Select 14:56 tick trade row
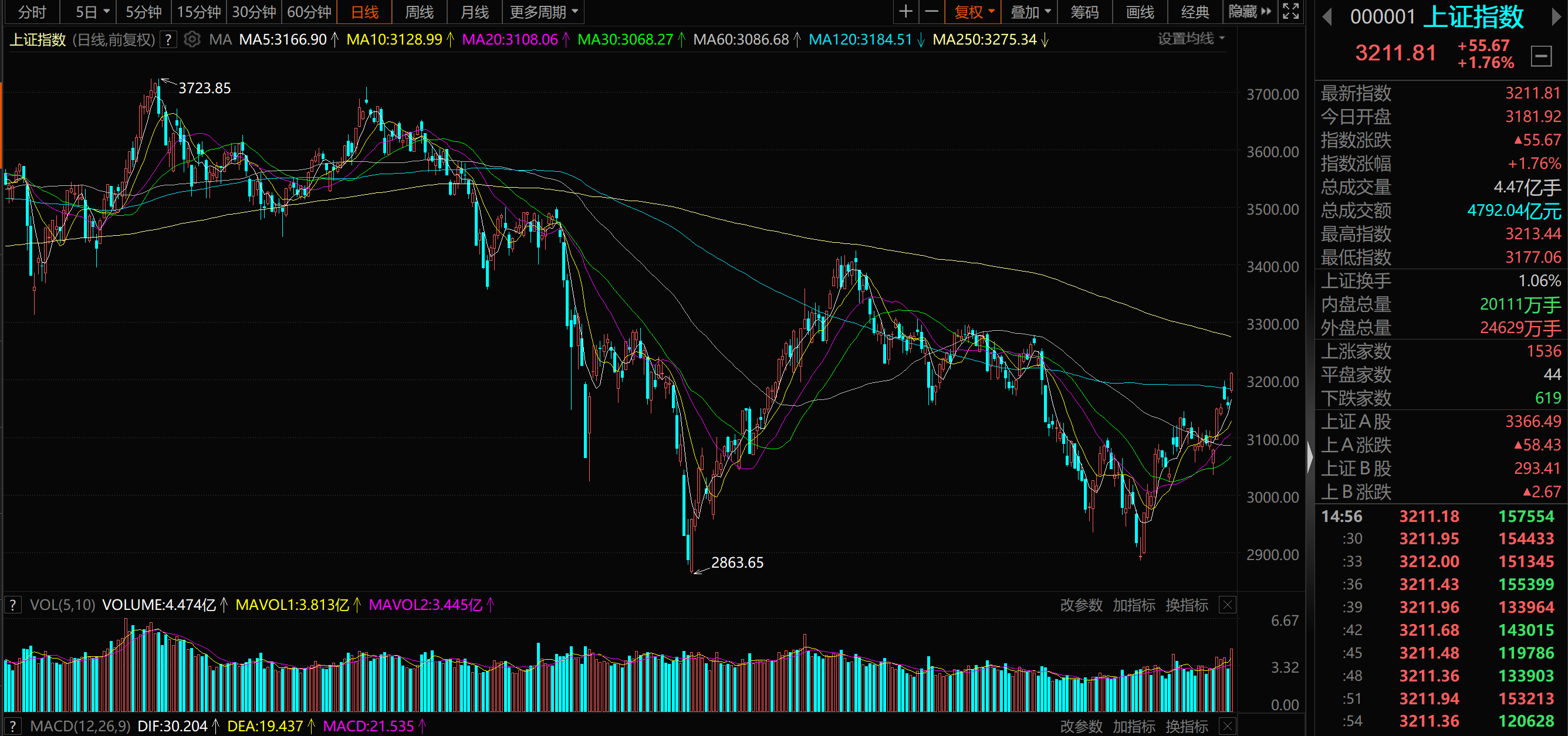 pos(1441,517)
